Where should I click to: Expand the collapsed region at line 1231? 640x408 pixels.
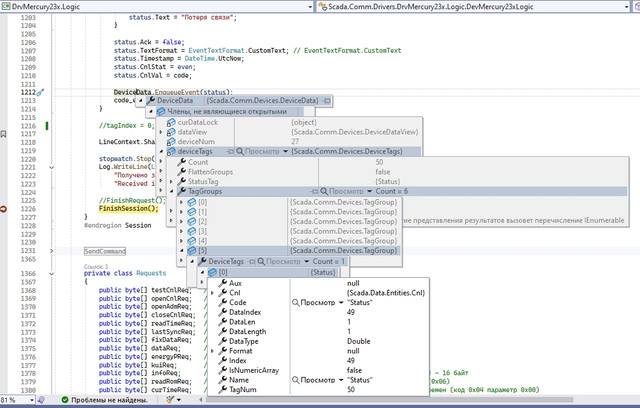click(51, 251)
